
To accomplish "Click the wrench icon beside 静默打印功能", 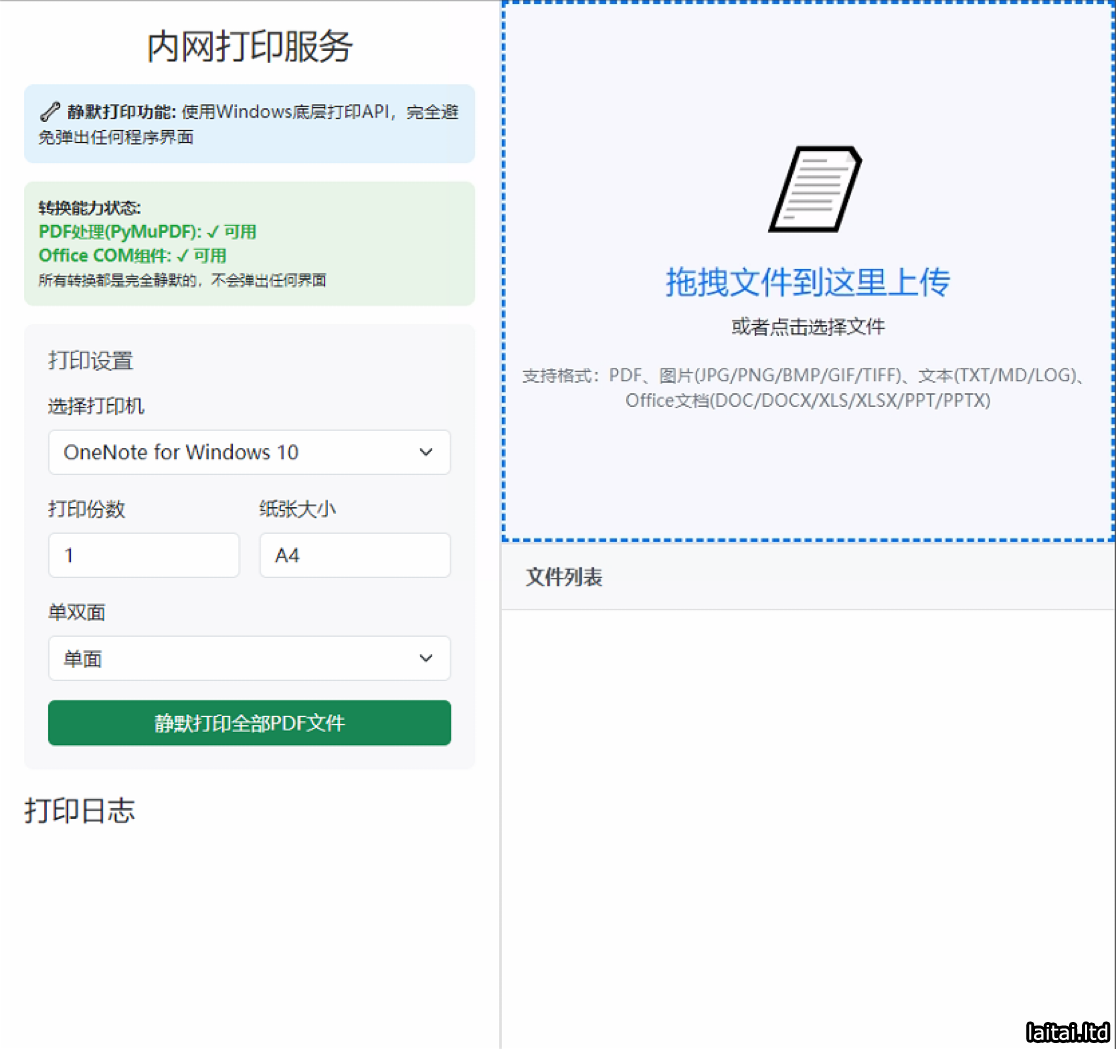I will tap(49, 112).
